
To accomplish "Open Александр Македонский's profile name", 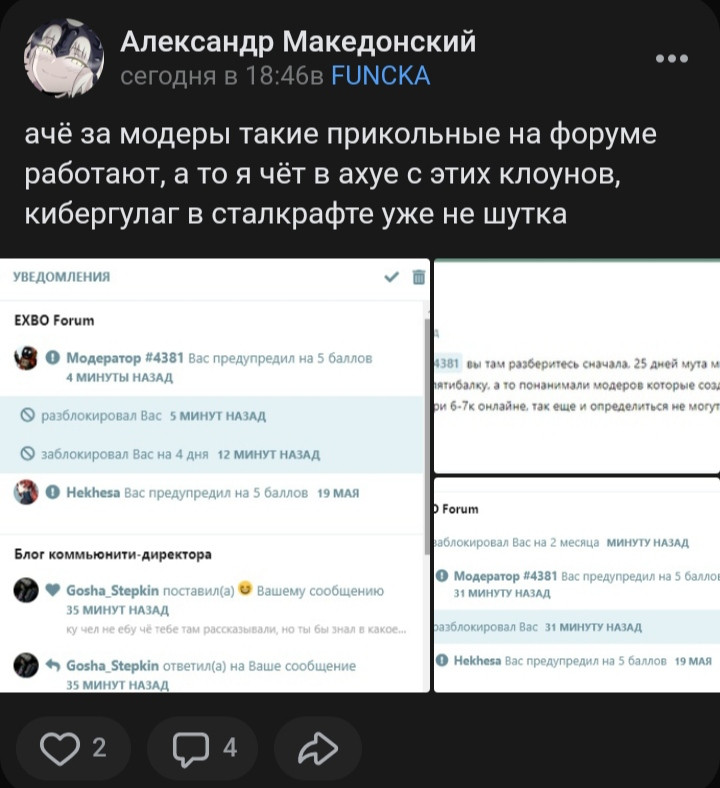I will coord(298,42).
